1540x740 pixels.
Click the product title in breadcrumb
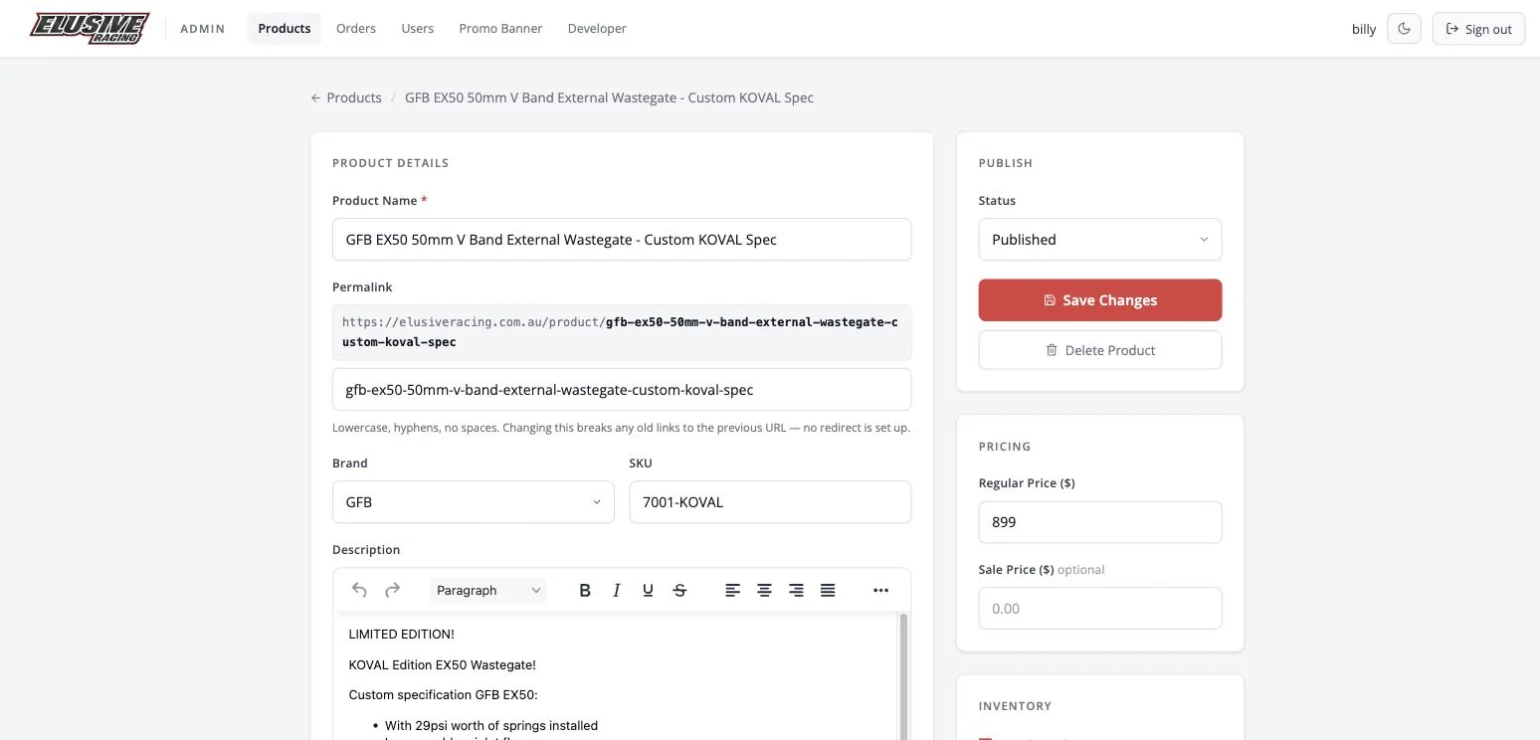(609, 98)
